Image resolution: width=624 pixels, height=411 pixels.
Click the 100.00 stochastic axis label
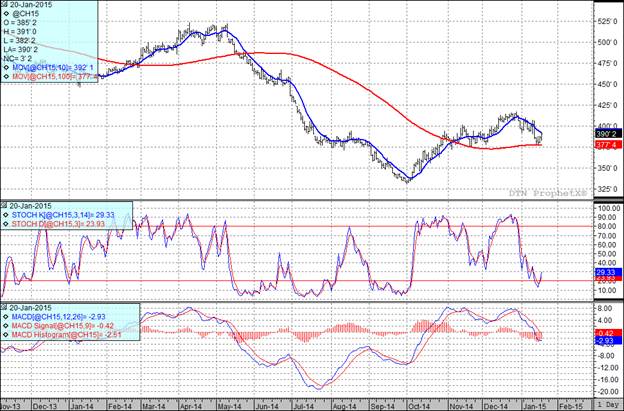coord(608,208)
